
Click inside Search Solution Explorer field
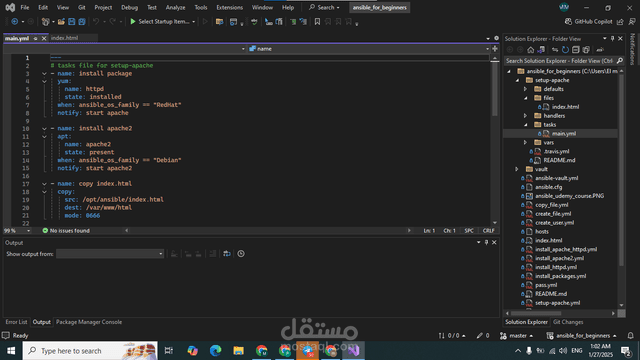tap(559, 61)
